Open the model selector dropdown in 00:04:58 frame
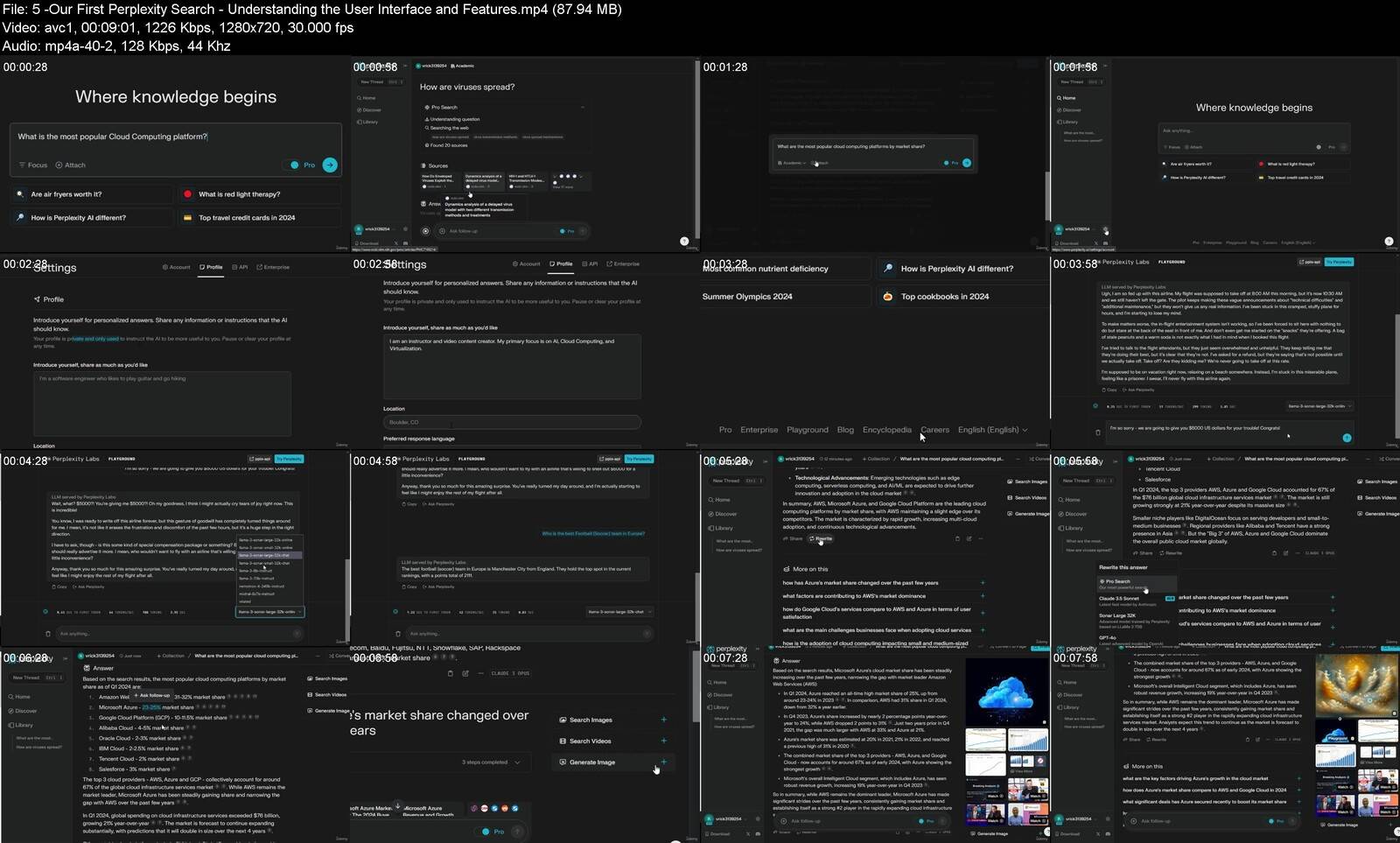This screenshot has height=843, width=1400. [620, 612]
